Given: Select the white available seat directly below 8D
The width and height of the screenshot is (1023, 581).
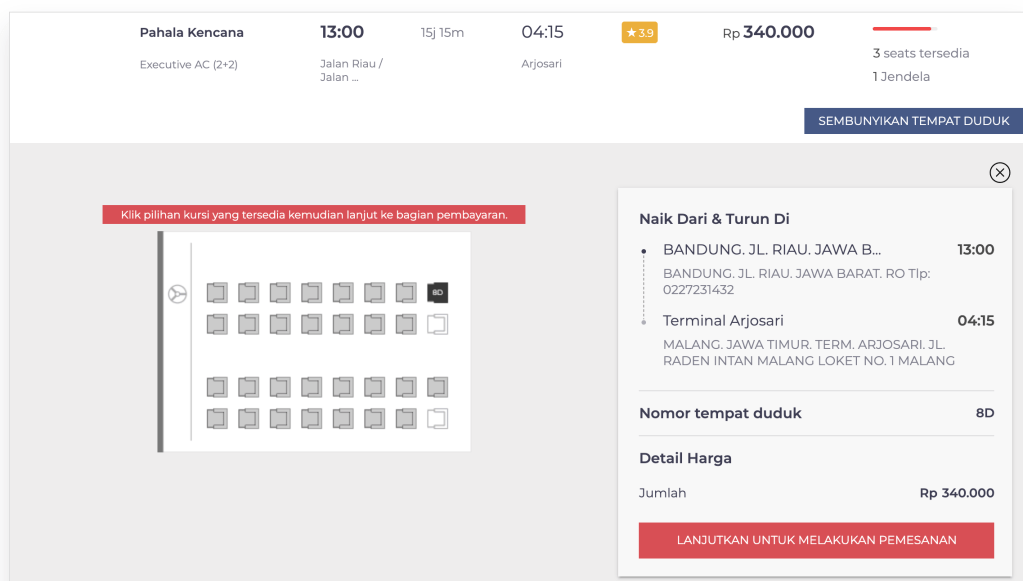Looking at the screenshot, I should pos(437,324).
